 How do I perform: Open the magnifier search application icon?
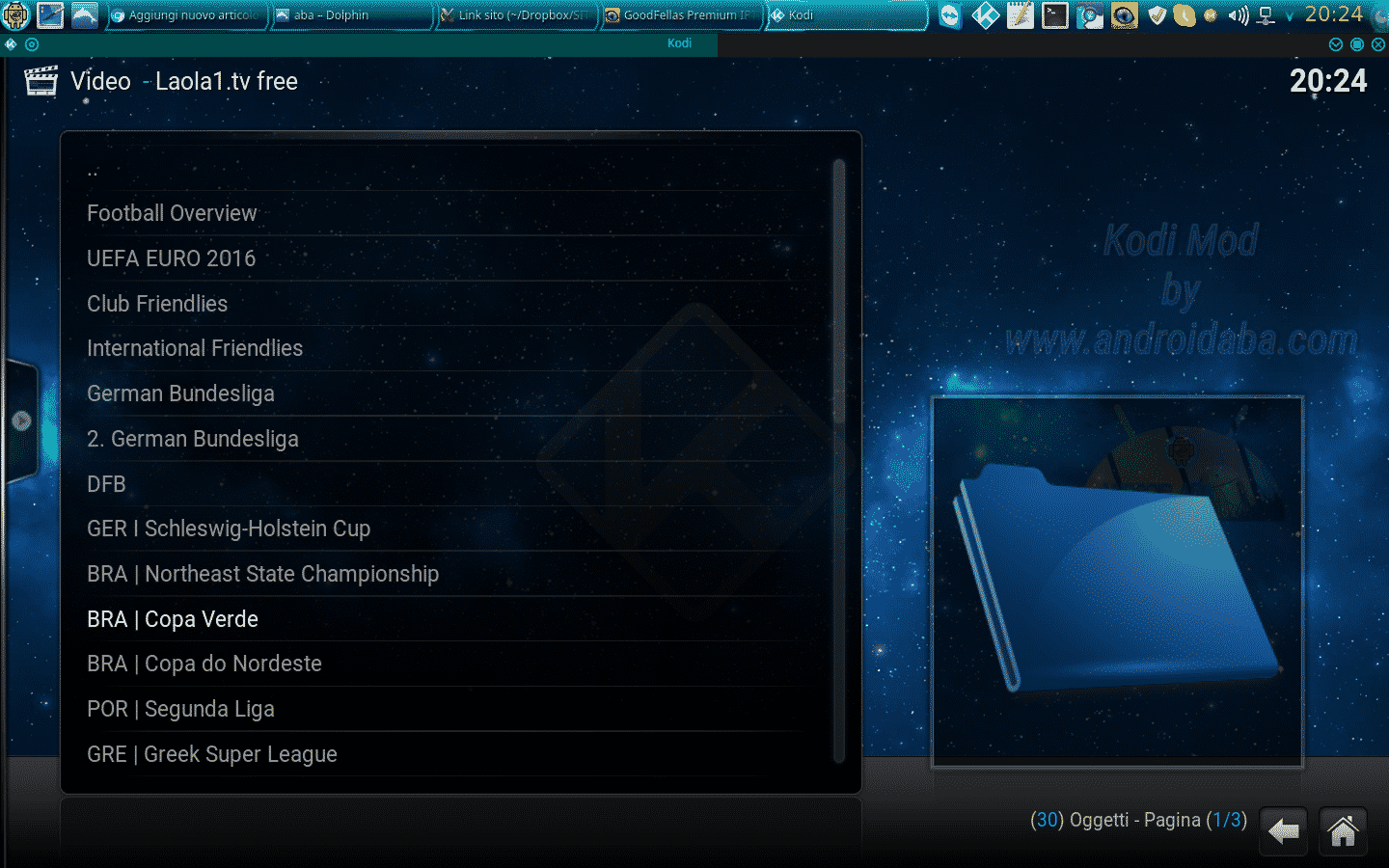click(x=1089, y=15)
